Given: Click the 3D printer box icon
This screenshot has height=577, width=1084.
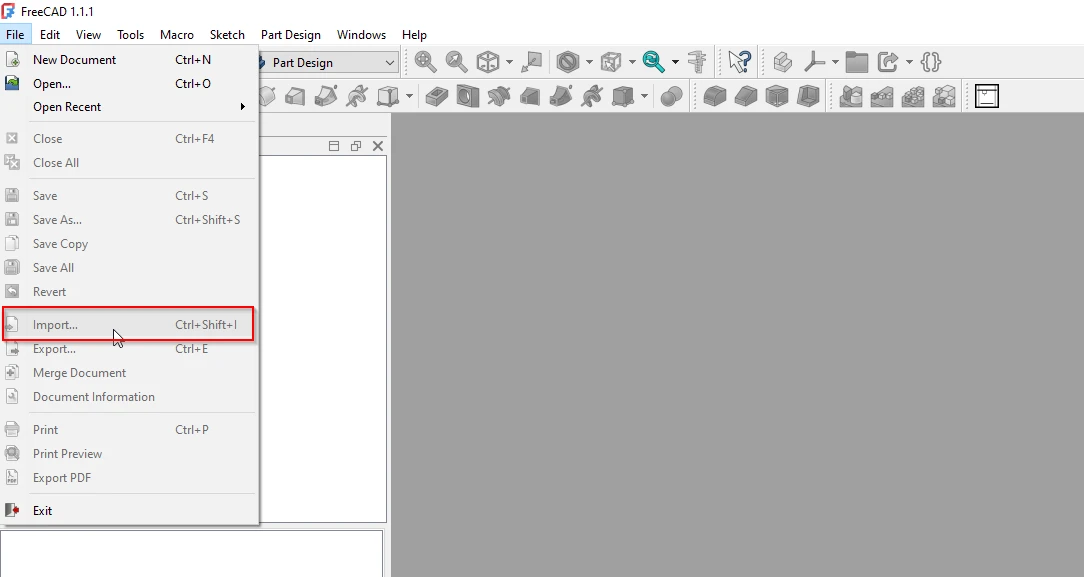Looking at the screenshot, I should 987,96.
